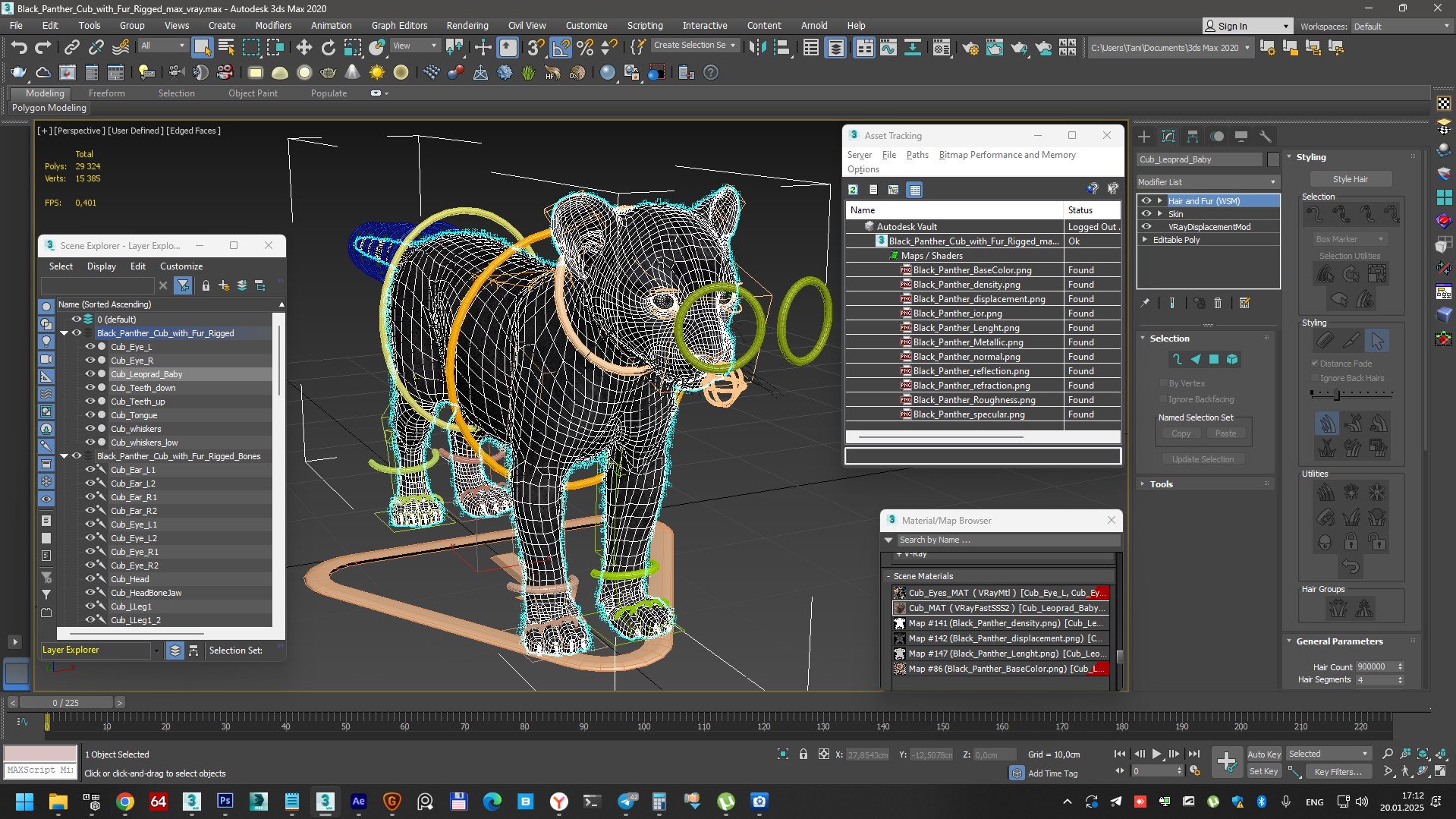Viewport: 1456px width, 819px height.
Task: Open the Workspaces Default dropdown
Action: (1401, 26)
